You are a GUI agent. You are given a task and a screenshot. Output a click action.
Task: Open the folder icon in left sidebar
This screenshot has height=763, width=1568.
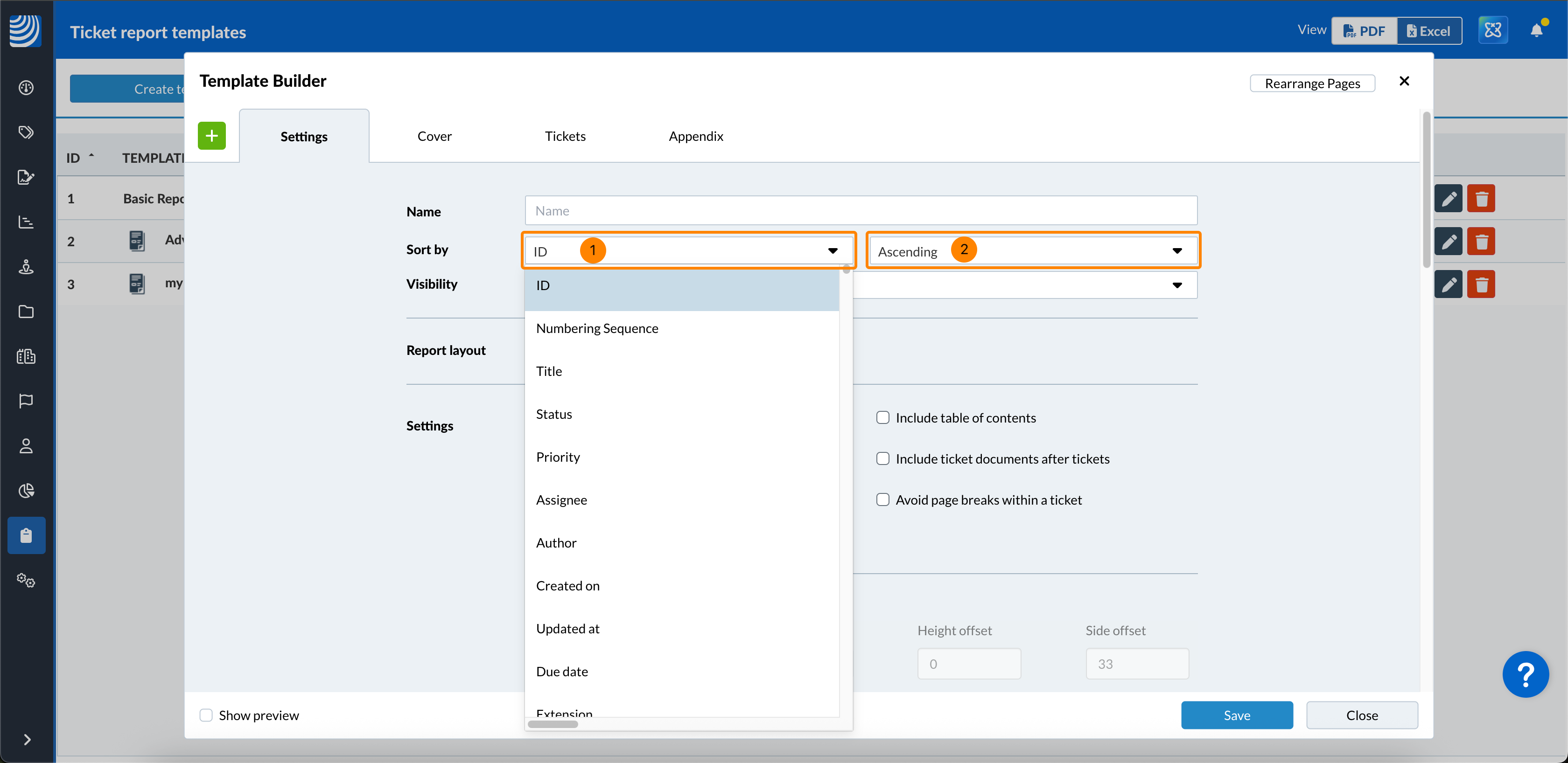click(x=26, y=312)
